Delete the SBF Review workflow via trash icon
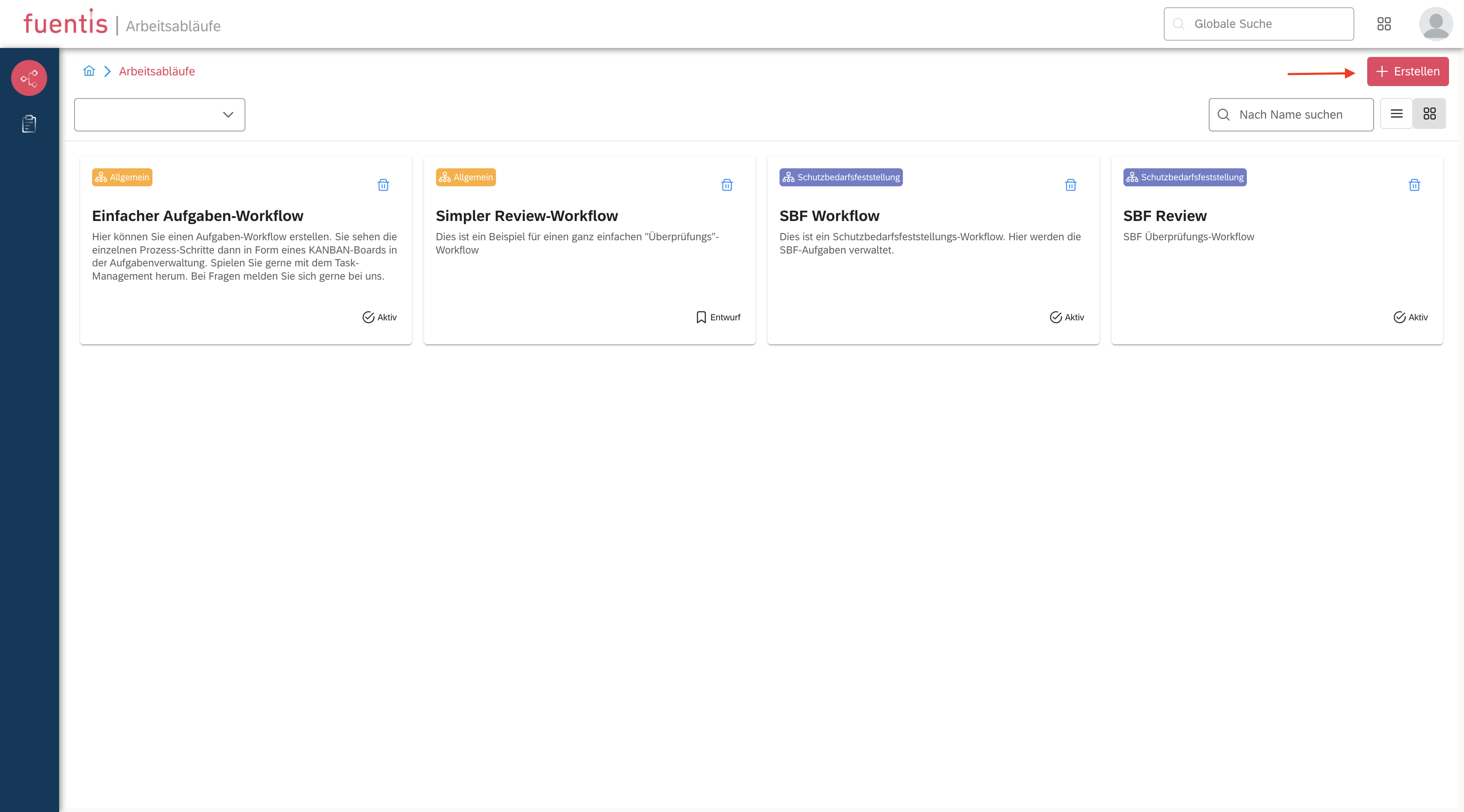 click(1415, 185)
